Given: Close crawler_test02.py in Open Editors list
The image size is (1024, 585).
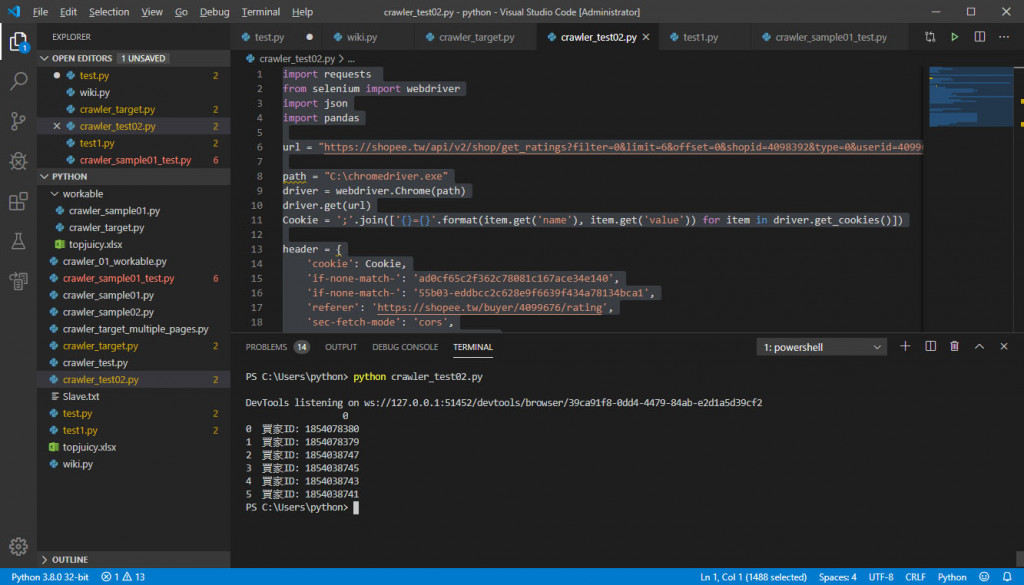Looking at the screenshot, I should tap(57, 126).
